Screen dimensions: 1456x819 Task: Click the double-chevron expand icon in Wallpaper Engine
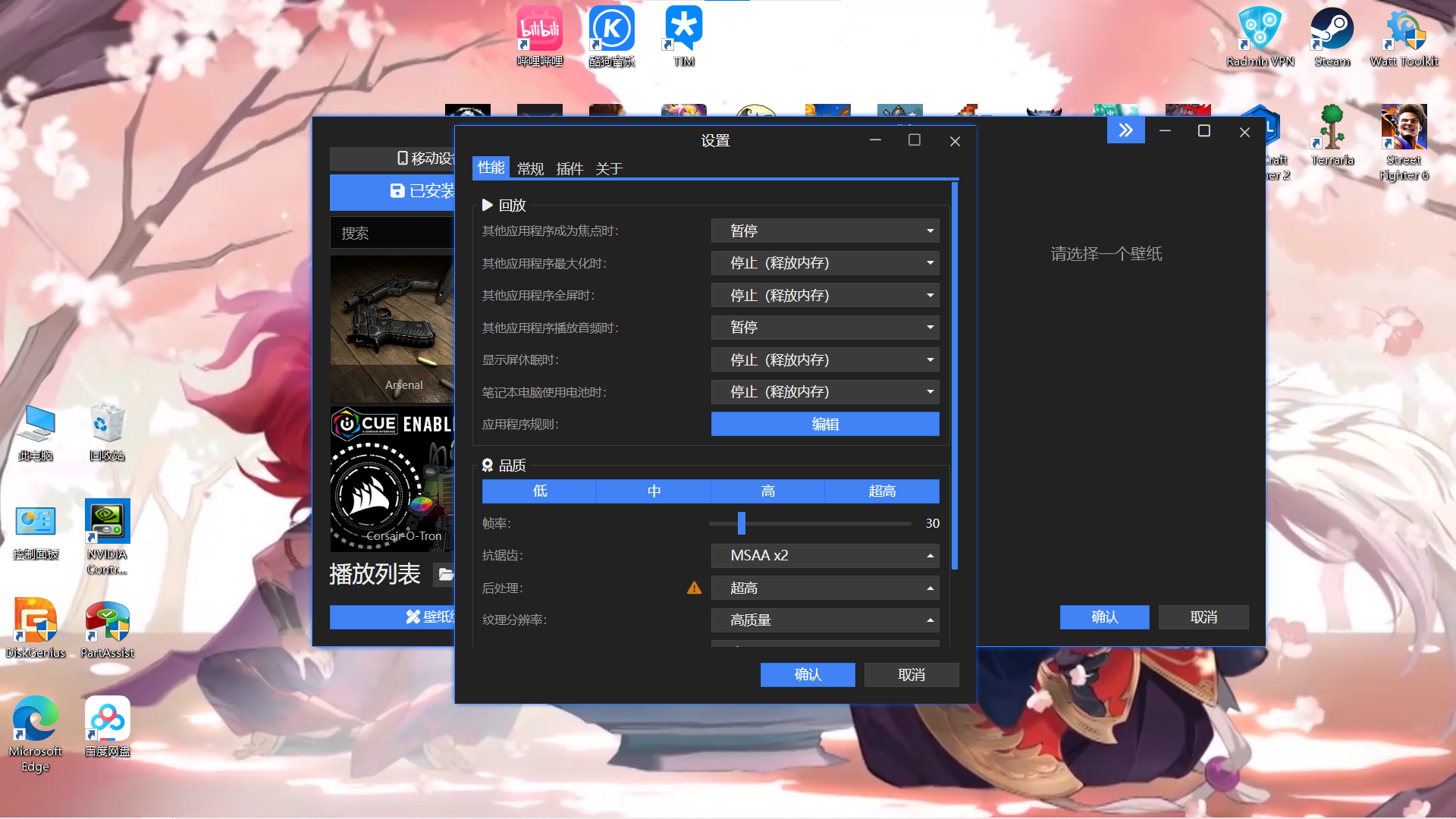click(x=1125, y=130)
